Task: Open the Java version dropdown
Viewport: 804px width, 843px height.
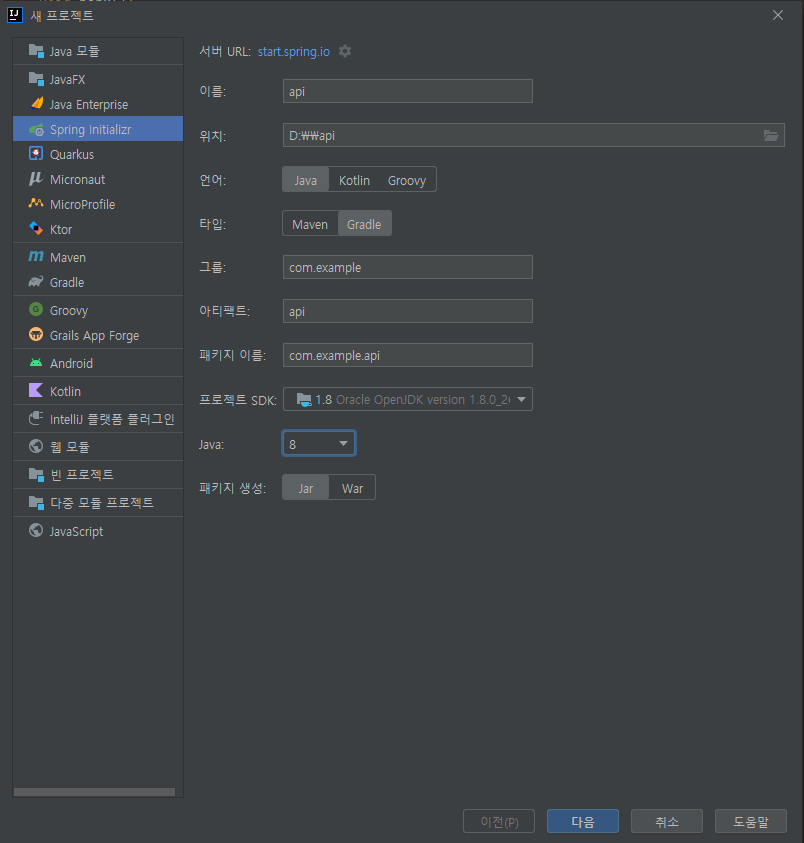Action: click(x=319, y=444)
